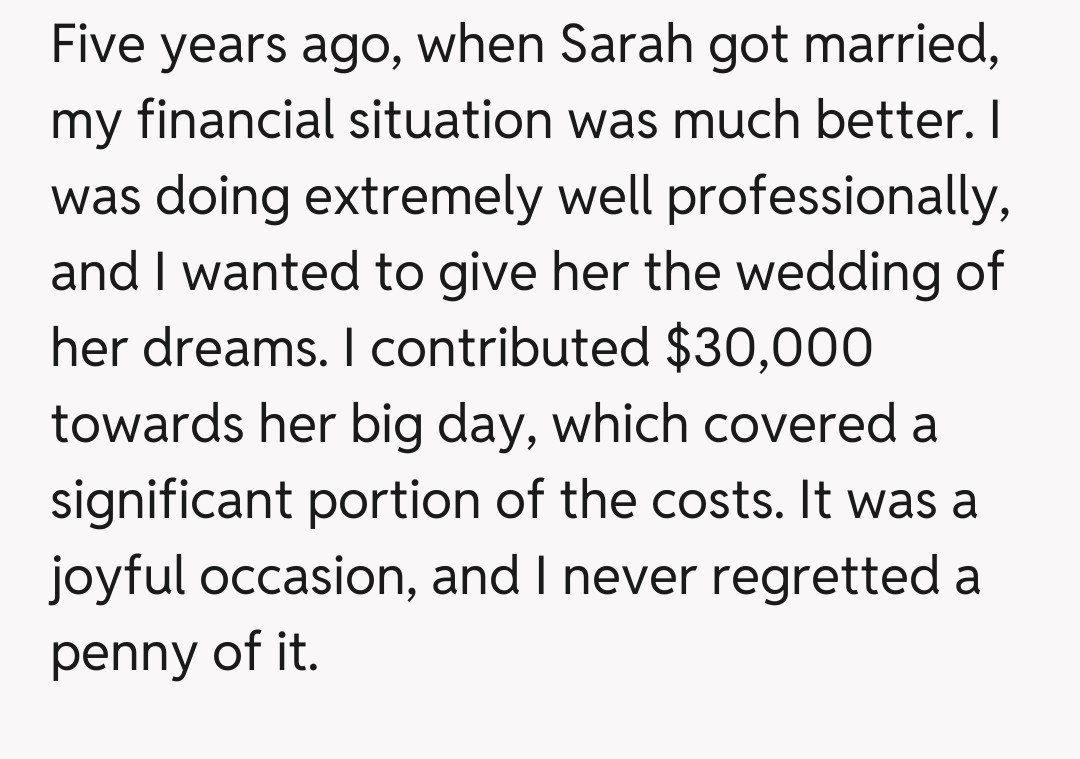Click the word "professionally"
This screenshot has height=759, width=1080.
coord(836,198)
